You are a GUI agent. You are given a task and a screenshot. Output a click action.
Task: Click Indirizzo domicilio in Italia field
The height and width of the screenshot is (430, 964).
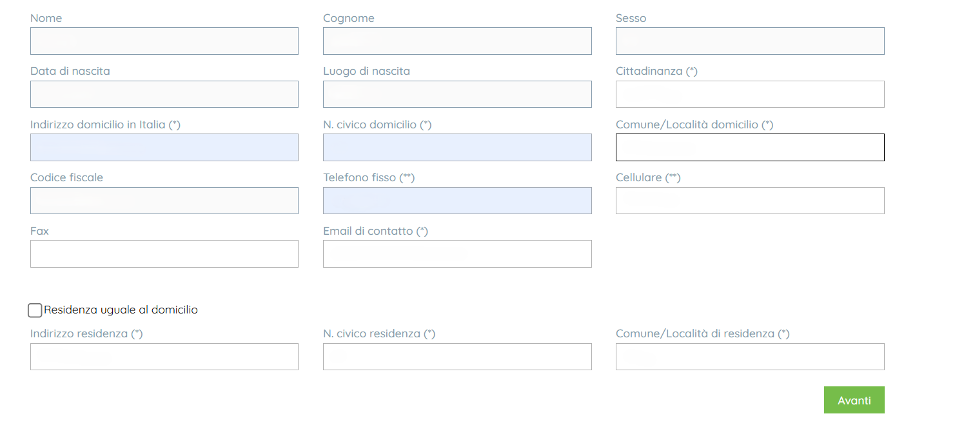tap(164, 147)
